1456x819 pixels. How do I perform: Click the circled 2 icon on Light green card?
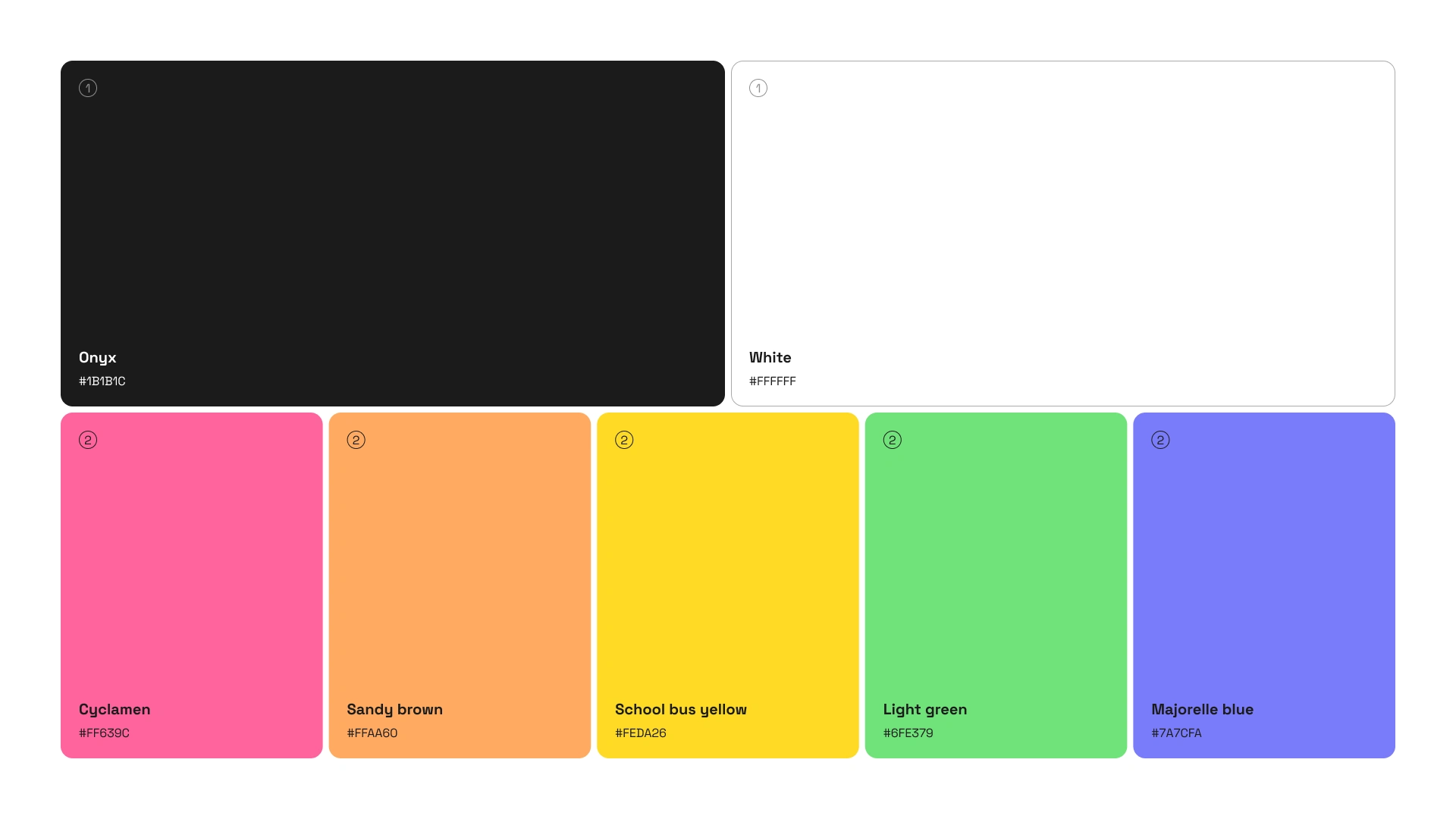click(x=893, y=440)
